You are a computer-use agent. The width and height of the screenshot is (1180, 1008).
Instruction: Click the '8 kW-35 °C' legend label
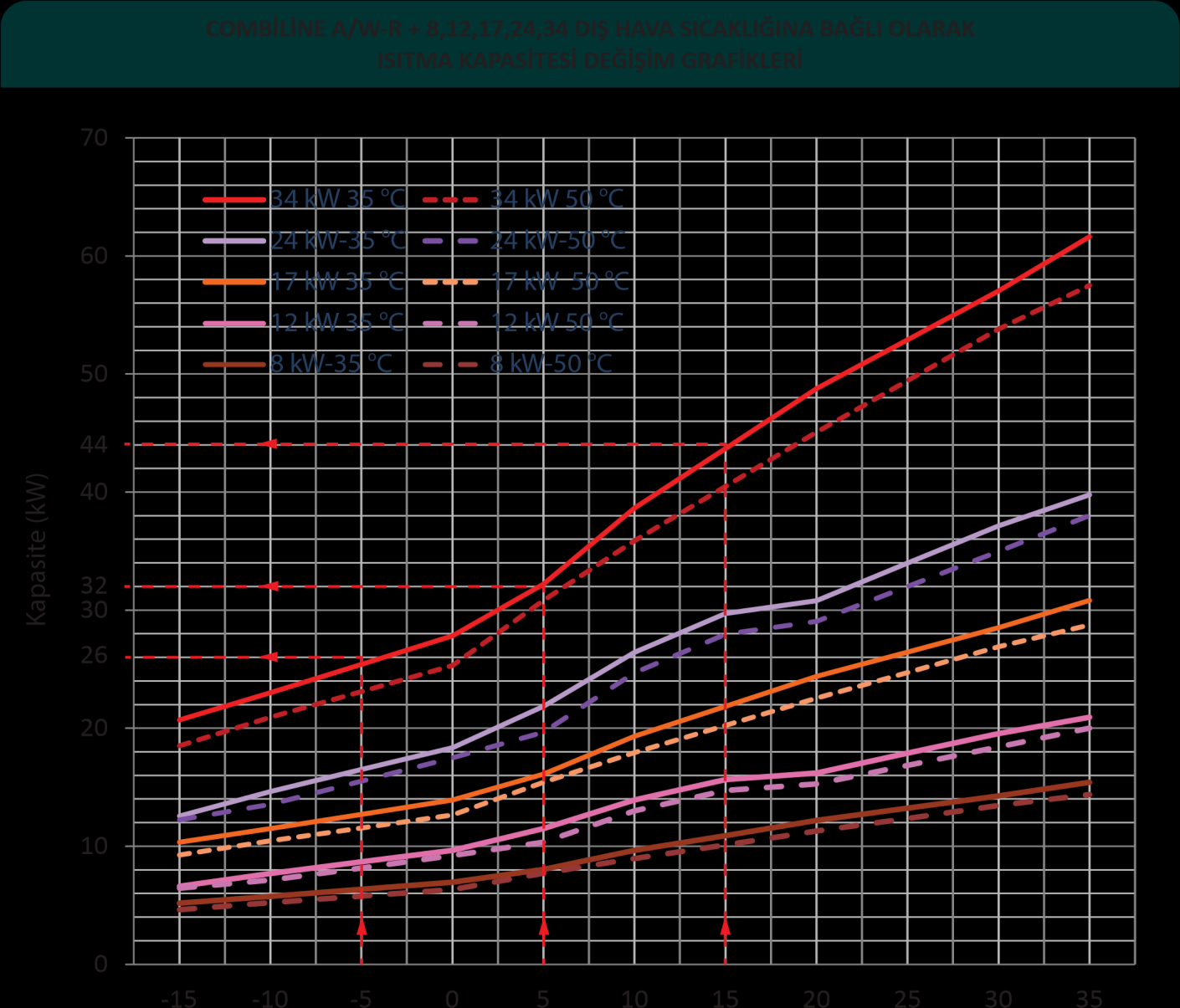331,363
